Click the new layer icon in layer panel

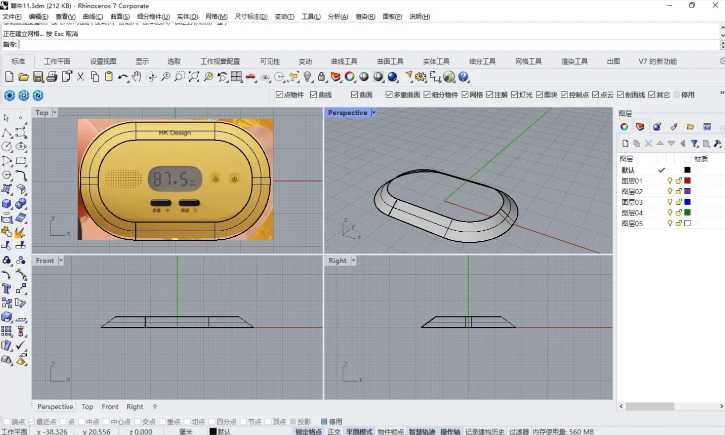tap(624, 143)
